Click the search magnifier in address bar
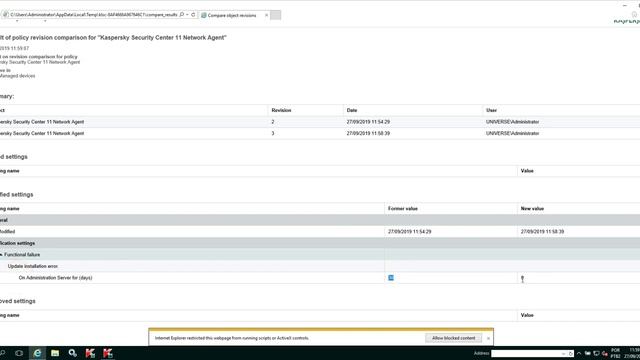This screenshot has height=360, width=640. click(182, 15)
